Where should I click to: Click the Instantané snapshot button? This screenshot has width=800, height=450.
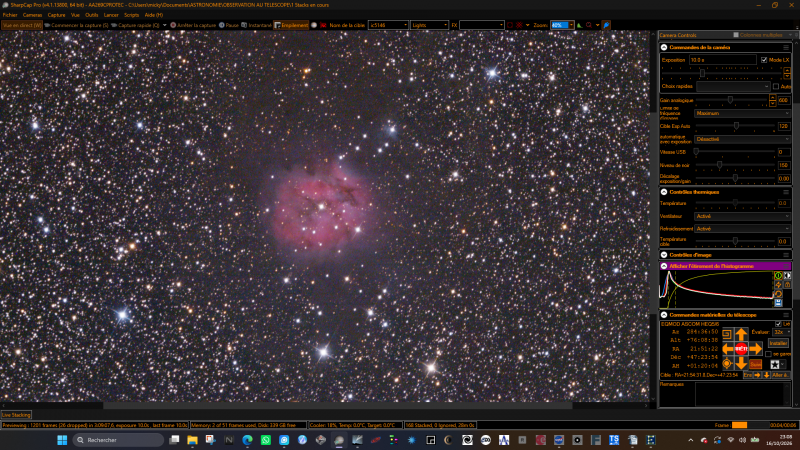pyautogui.click(x=256, y=25)
